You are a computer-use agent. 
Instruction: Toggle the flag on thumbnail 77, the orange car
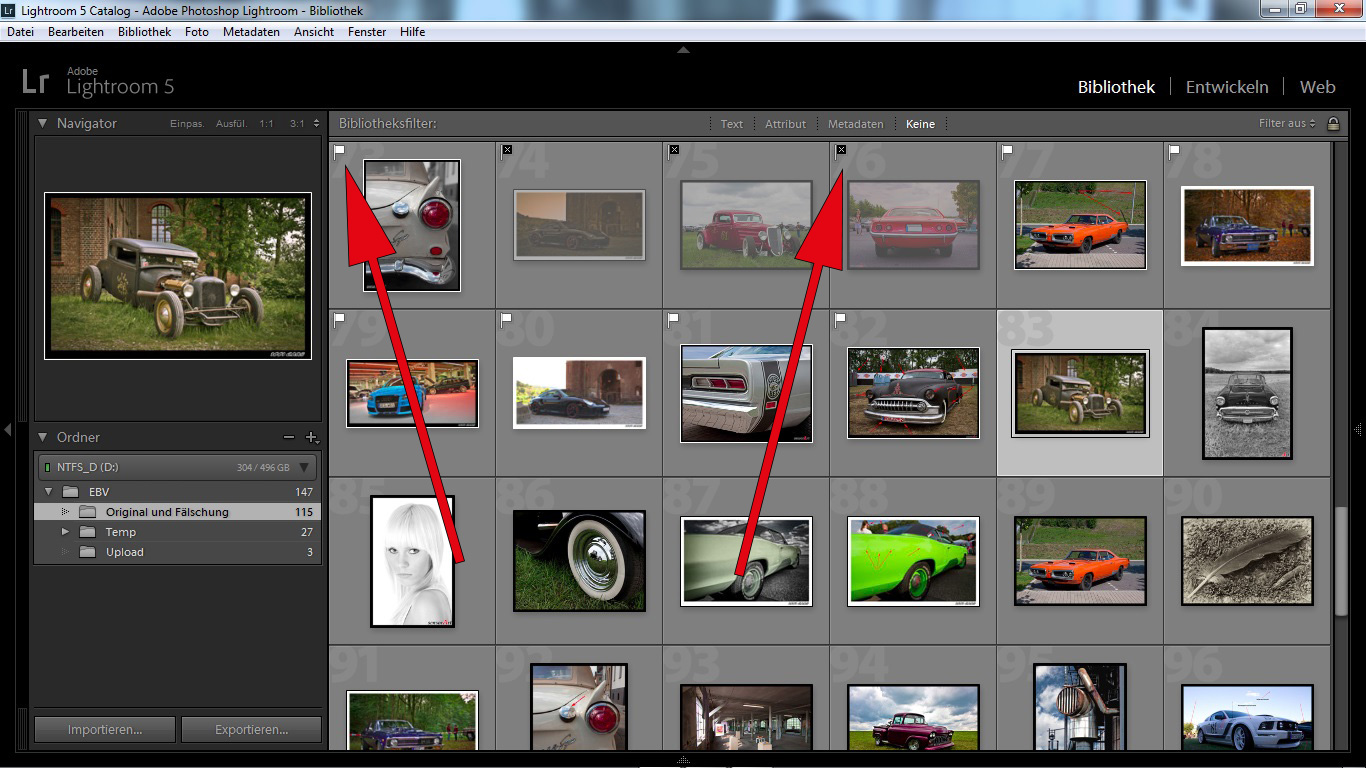click(x=1007, y=151)
